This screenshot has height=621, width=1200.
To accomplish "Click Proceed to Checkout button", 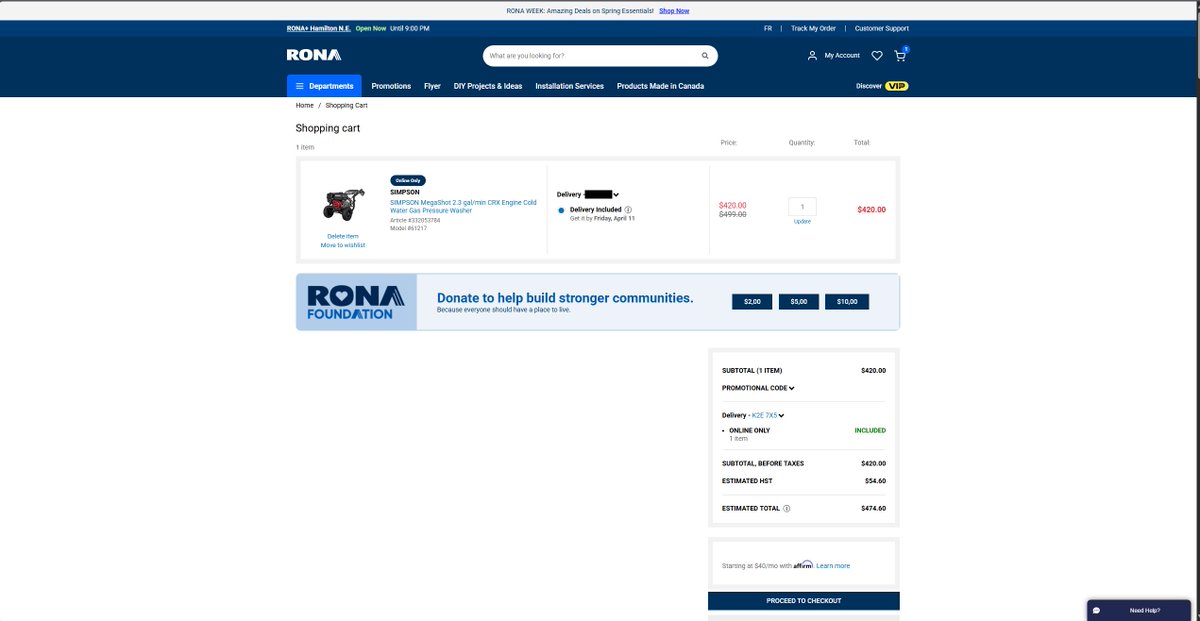I will (x=804, y=601).
